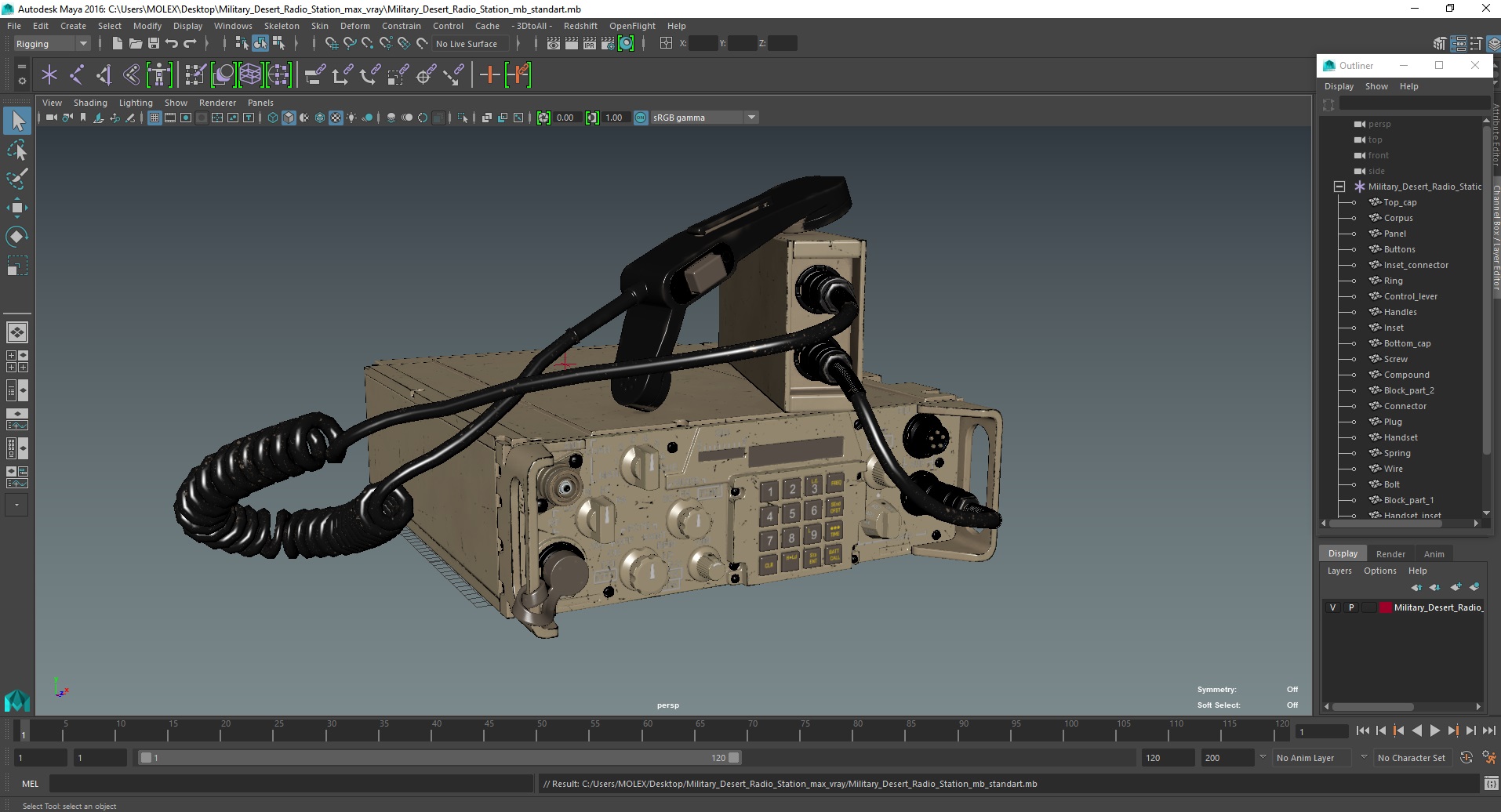Viewport: 1501px width, 812px height.
Task: Toggle color management ON button
Action: 641,118
